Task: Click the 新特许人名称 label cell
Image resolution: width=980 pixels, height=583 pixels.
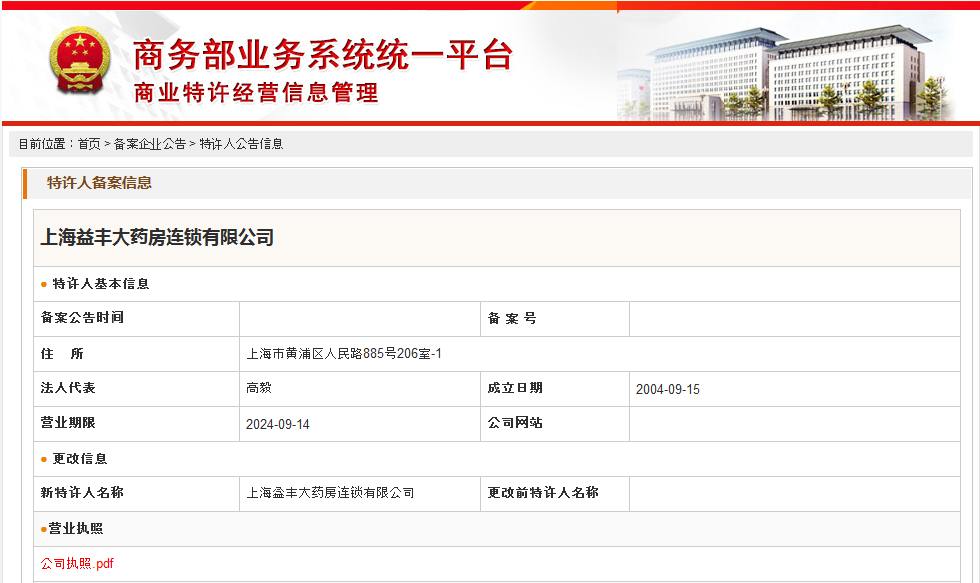Action: [136, 494]
